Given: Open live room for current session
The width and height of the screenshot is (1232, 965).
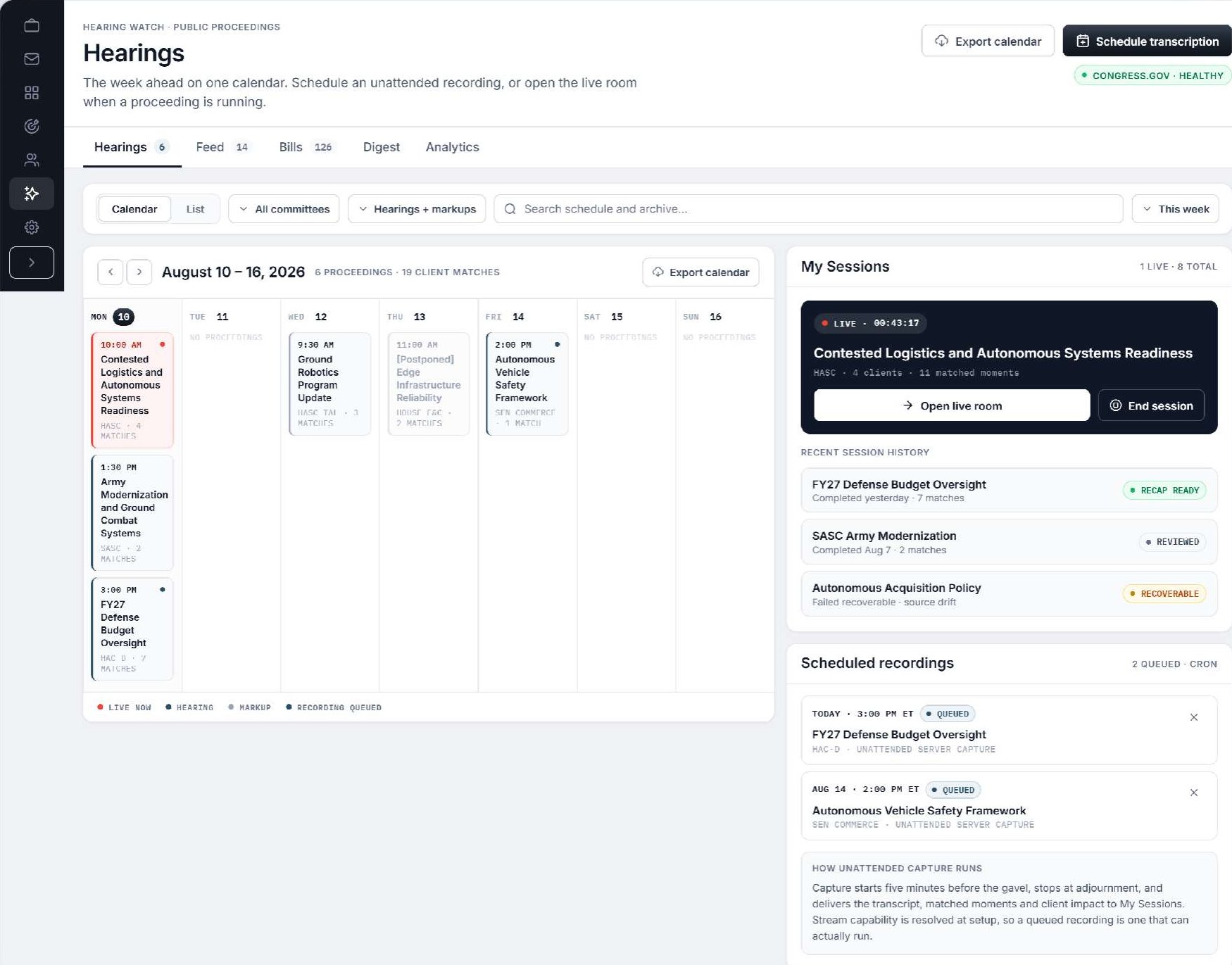Looking at the screenshot, I should click(x=952, y=405).
